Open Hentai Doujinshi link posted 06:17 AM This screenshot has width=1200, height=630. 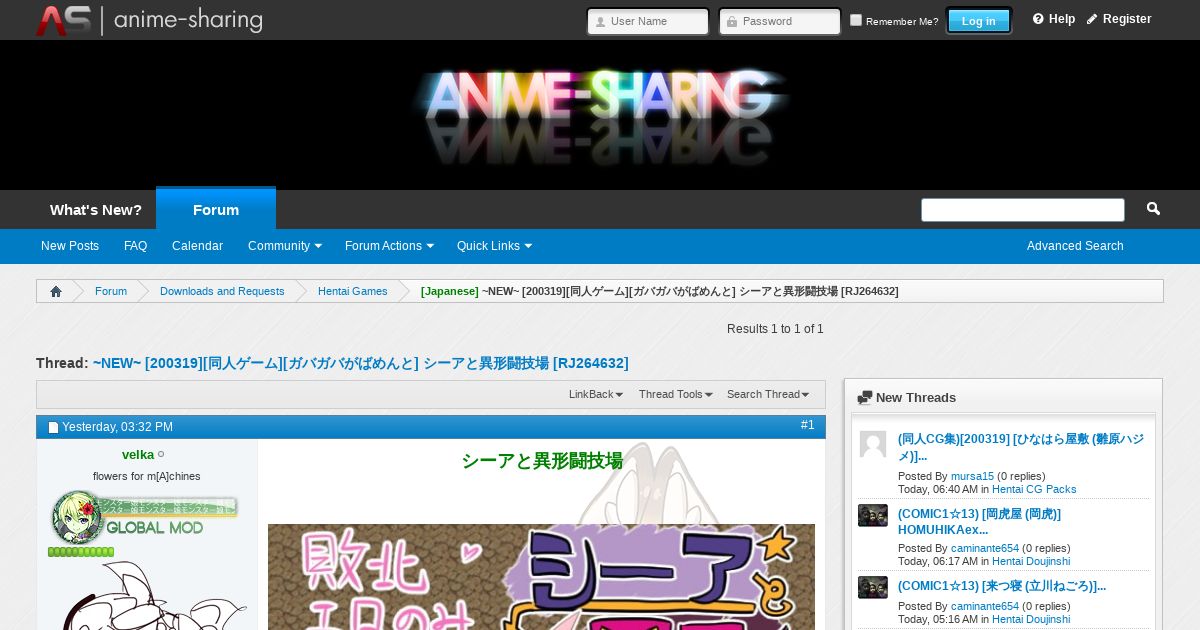1031,562
